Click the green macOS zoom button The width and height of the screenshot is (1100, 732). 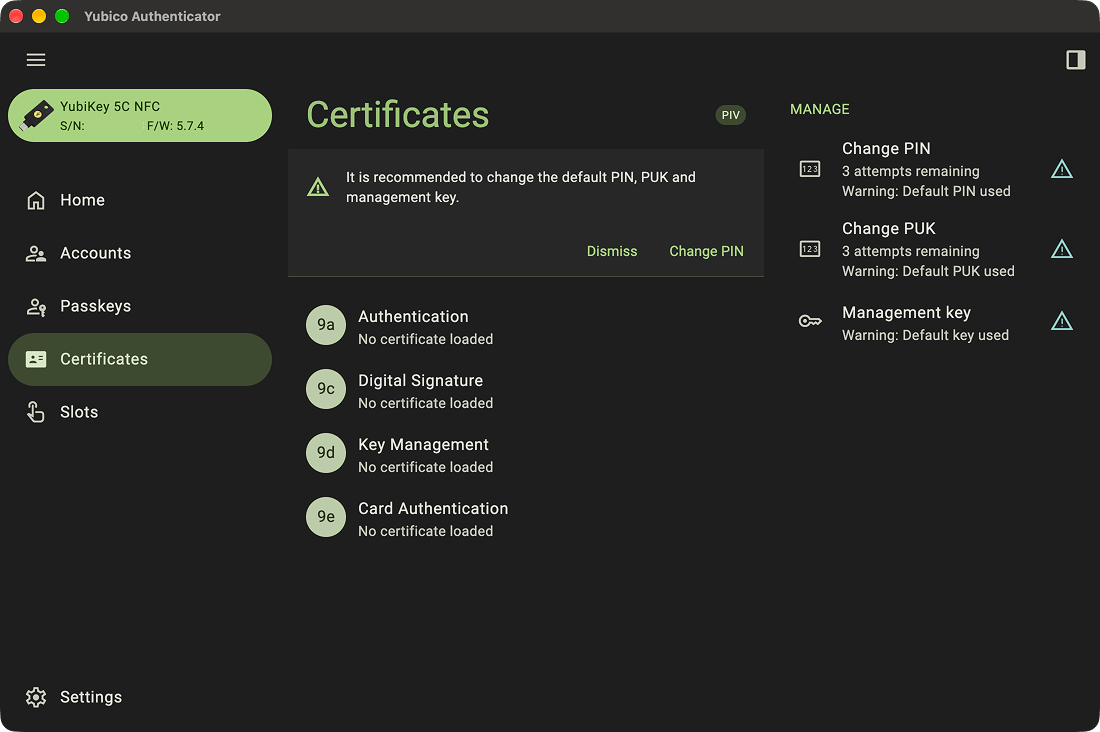tap(62, 16)
